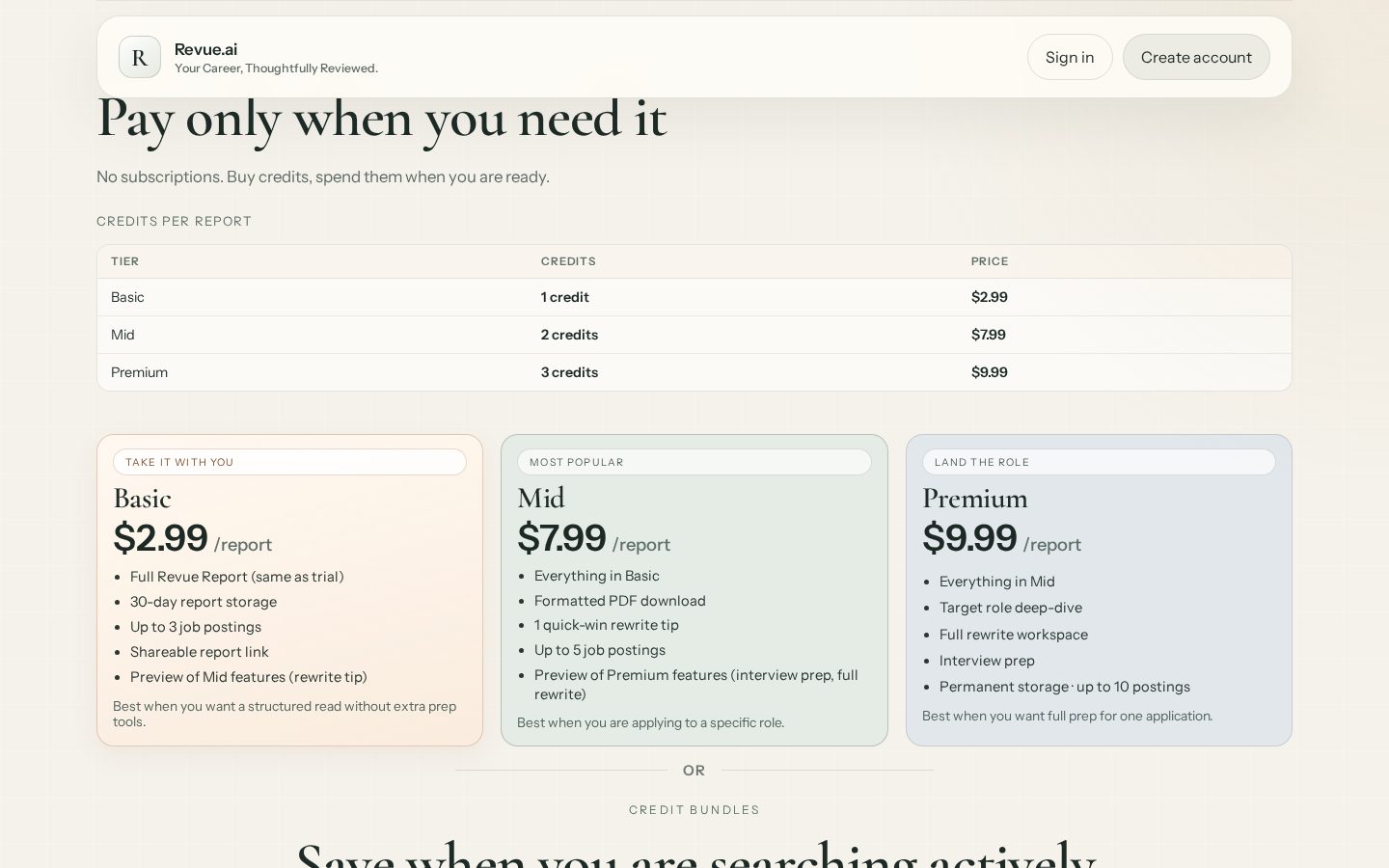Viewport: 1389px width, 868px height.
Task: Click 'Permanent storage · up to 10 postings' item
Action: (1065, 687)
